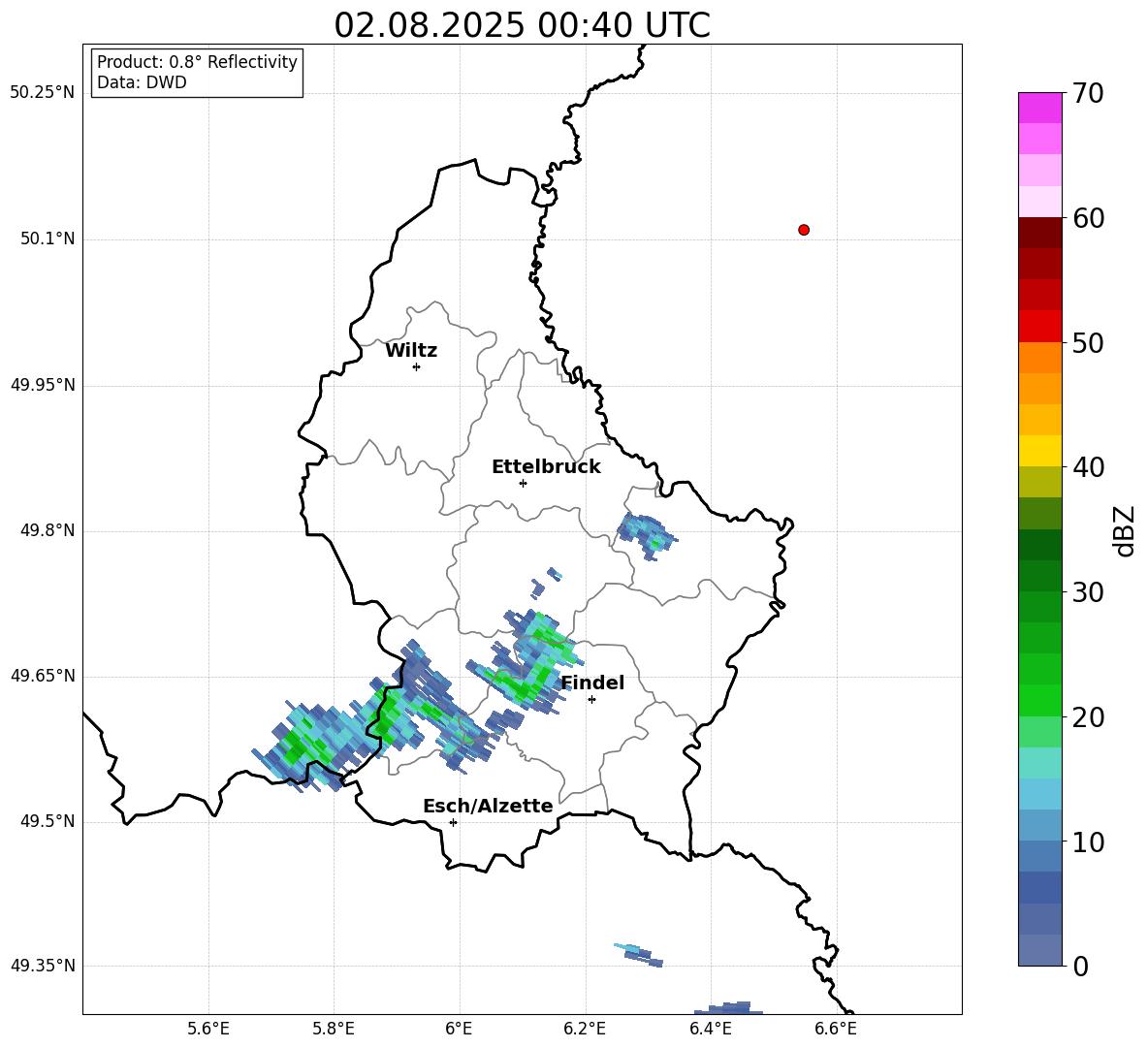Click the 0 tick on the colorbar
Image resolution: width=1148 pixels, height=1048 pixels.
tap(1080, 966)
